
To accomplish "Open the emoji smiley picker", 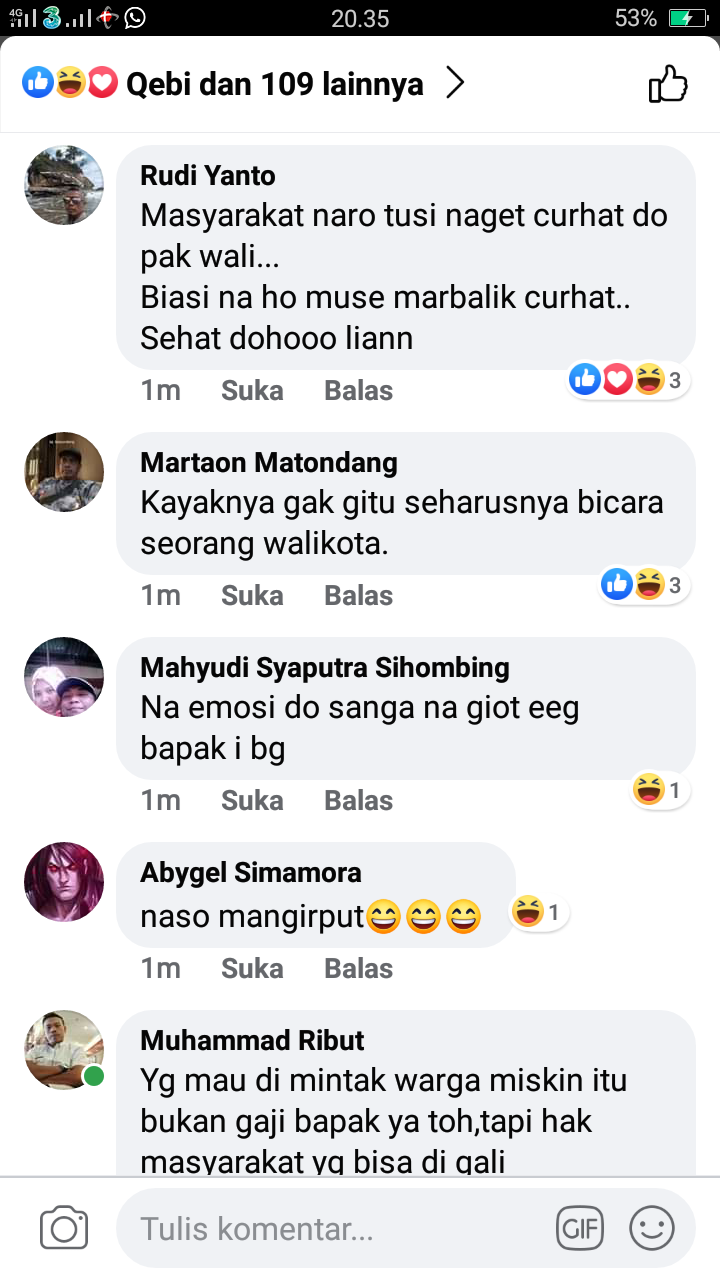I will [x=651, y=1227].
